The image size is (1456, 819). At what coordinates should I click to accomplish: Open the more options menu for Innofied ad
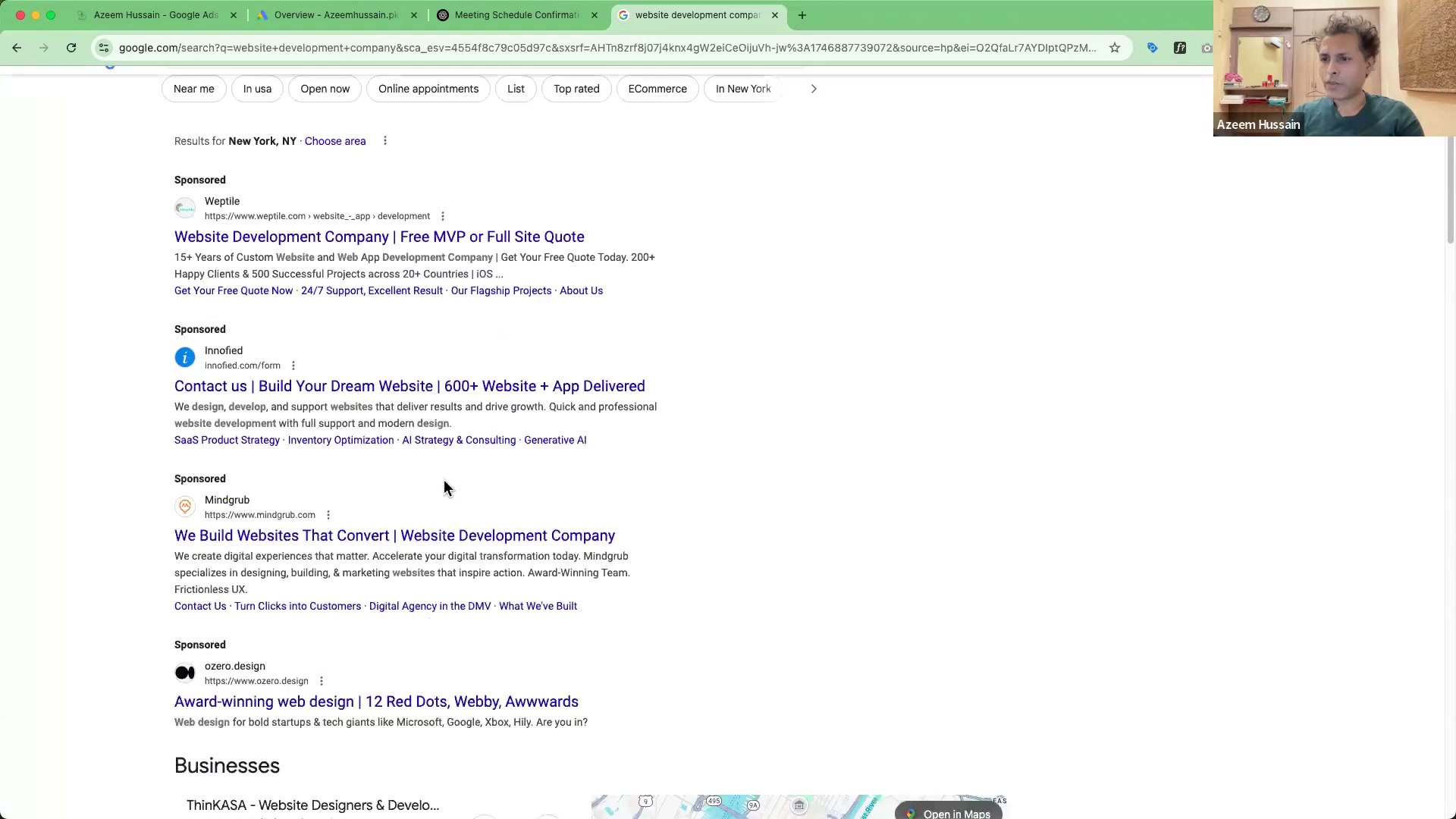[x=293, y=366]
